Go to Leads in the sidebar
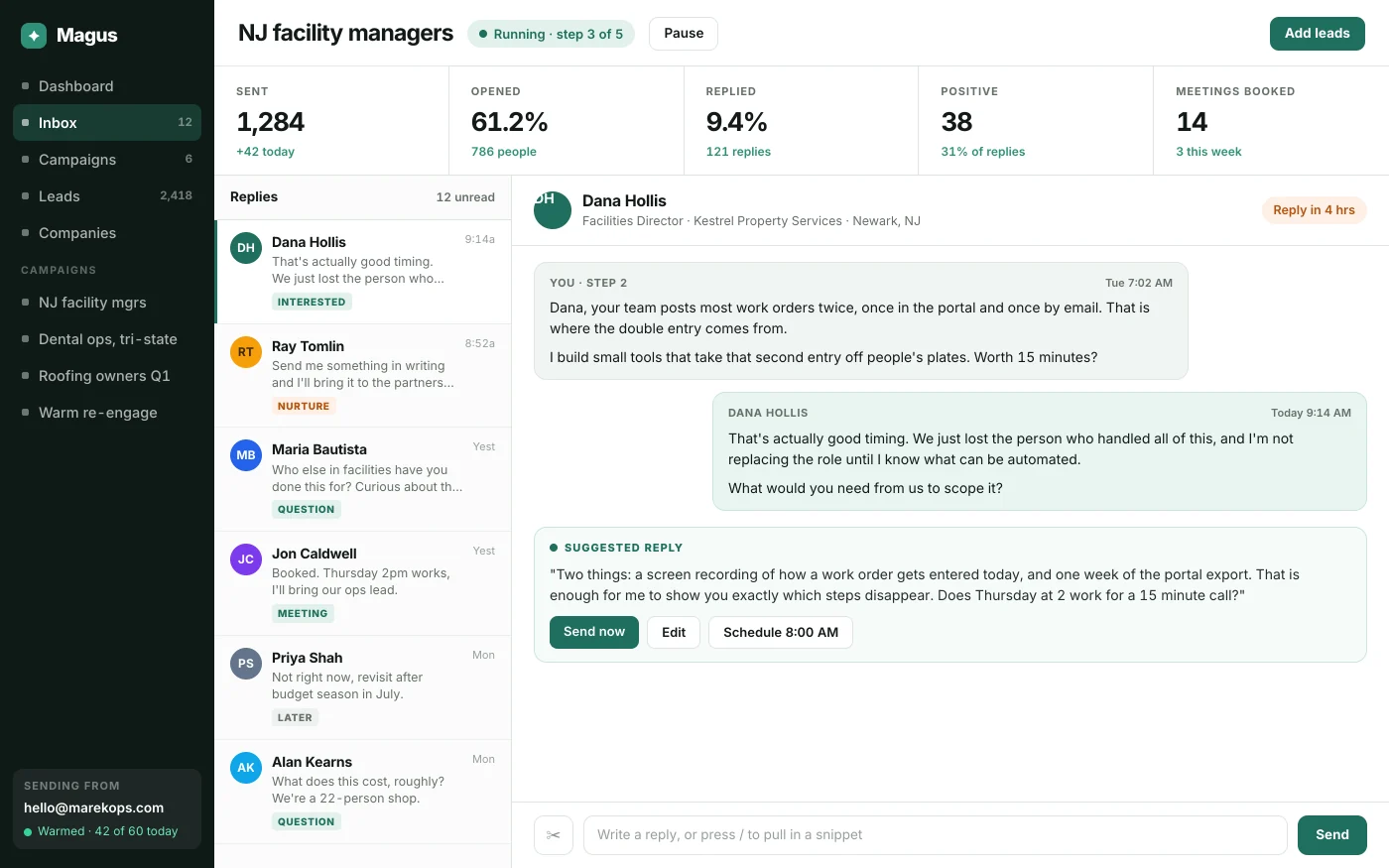 (x=107, y=196)
